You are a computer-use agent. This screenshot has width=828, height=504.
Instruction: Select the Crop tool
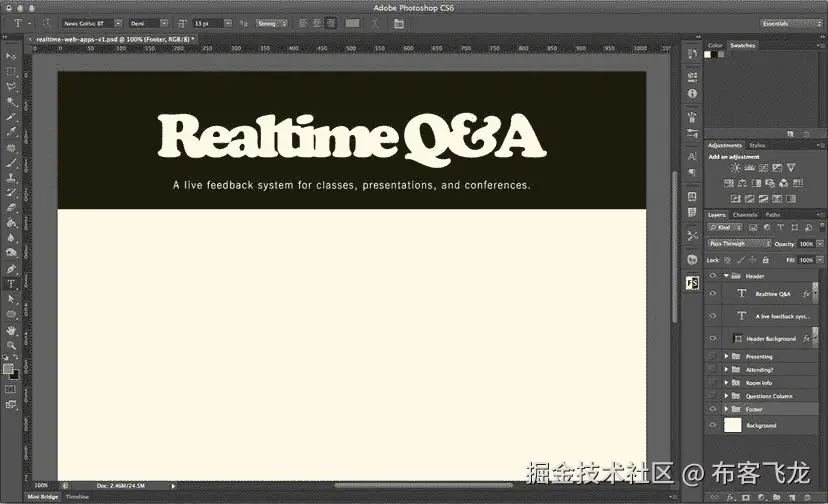tap(11, 117)
